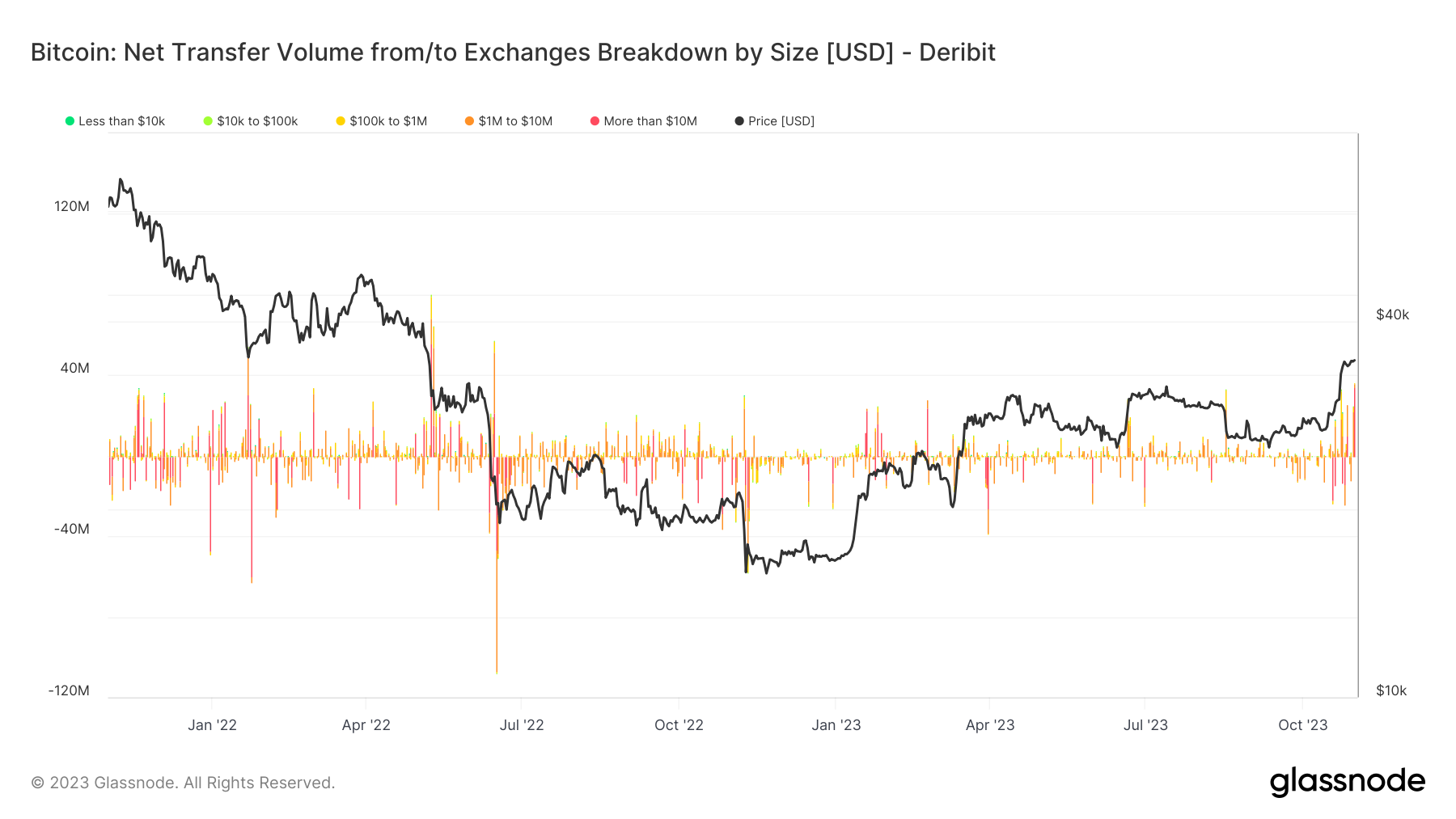Click the Oct '23 x-axis label
The image size is (1456, 819).
click(1302, 725)
